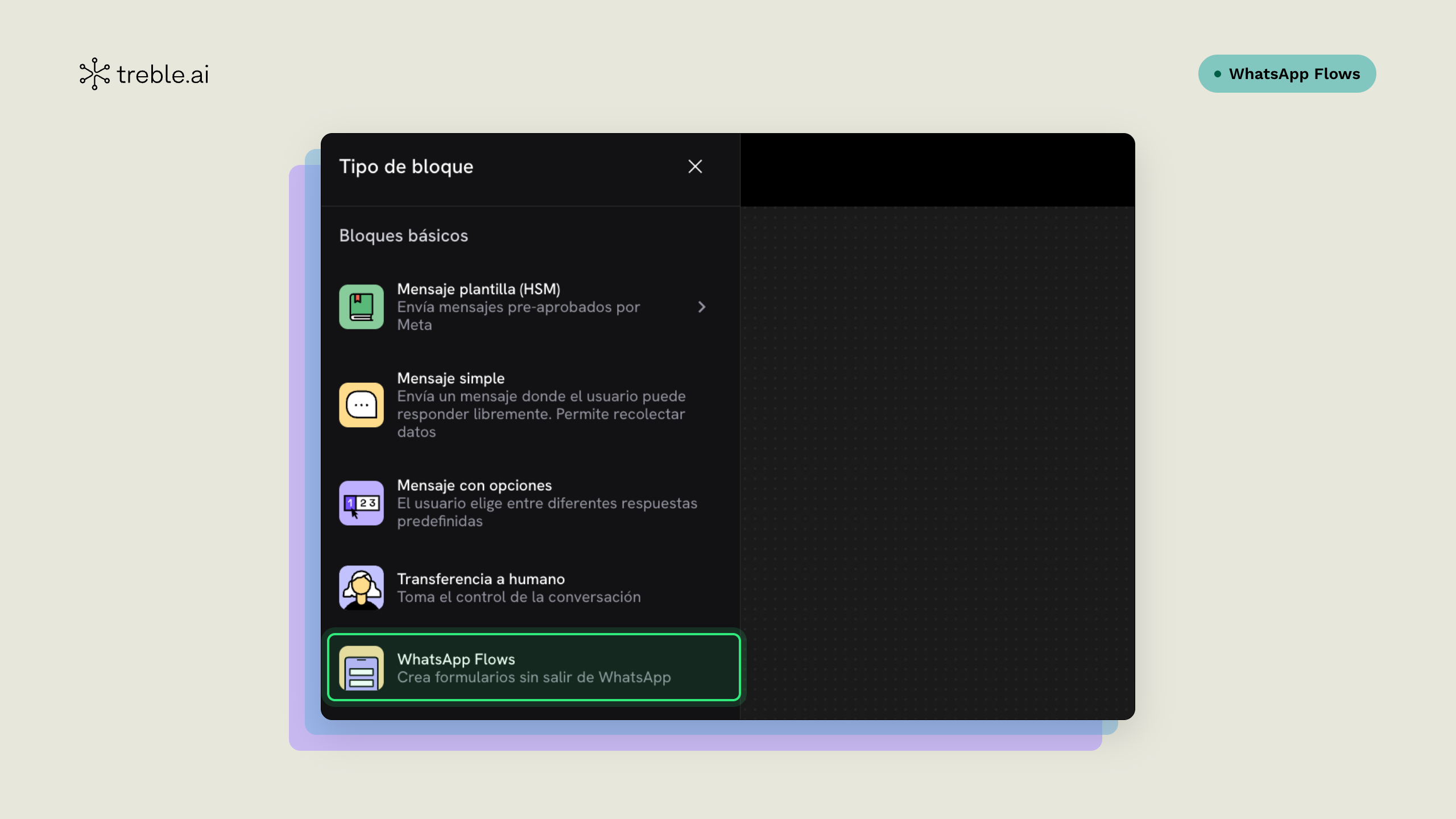Choose the WhatsApp Flows block title
Screen dimensions: 1456x819
point(456,659)
